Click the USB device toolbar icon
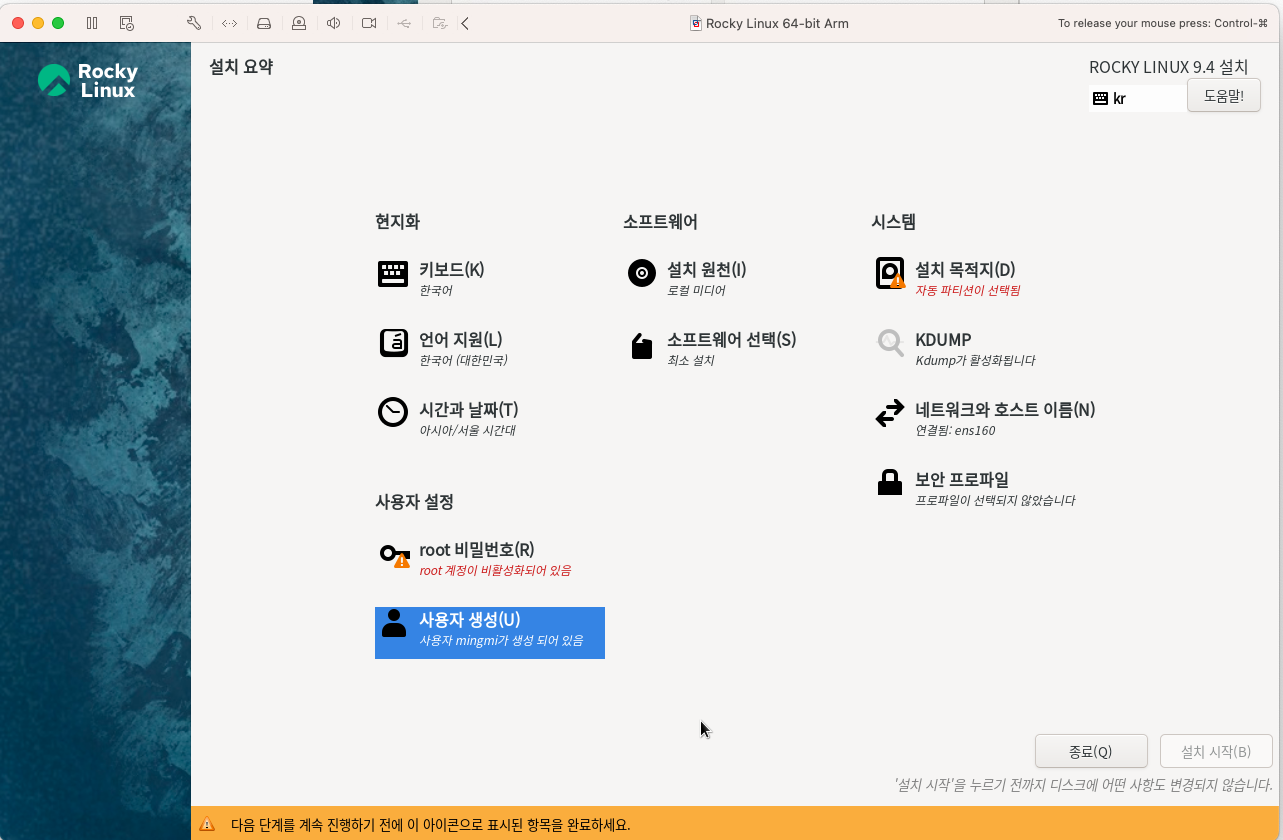Viewport: 1283px width, 840px height. click(x=403, y=23)
